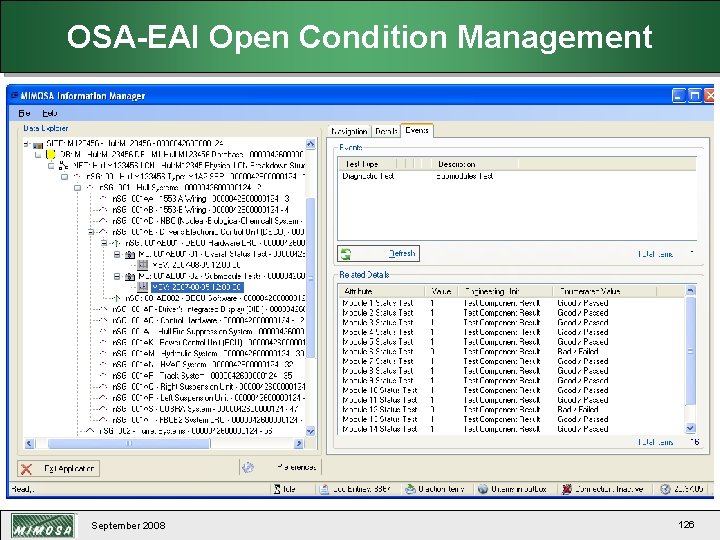Image resolution: width=720 pixels, height=540 pixels.
Task: Open the Help menu
Action: tap(50, 113)
